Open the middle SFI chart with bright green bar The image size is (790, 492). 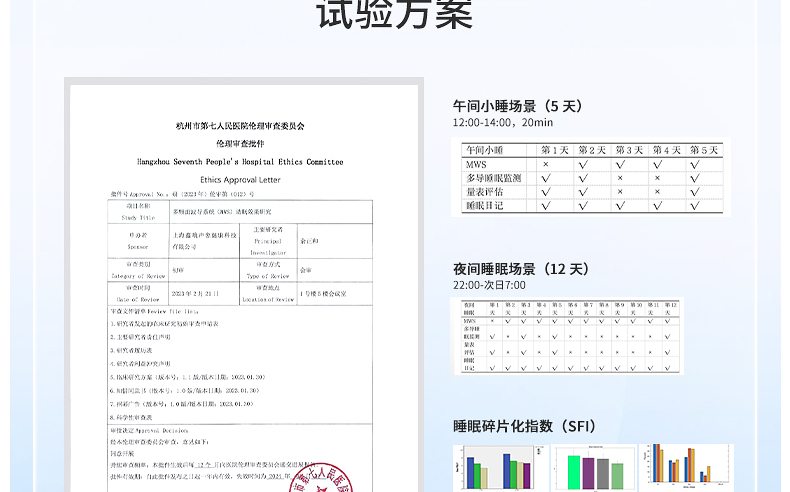click(594, 468)
